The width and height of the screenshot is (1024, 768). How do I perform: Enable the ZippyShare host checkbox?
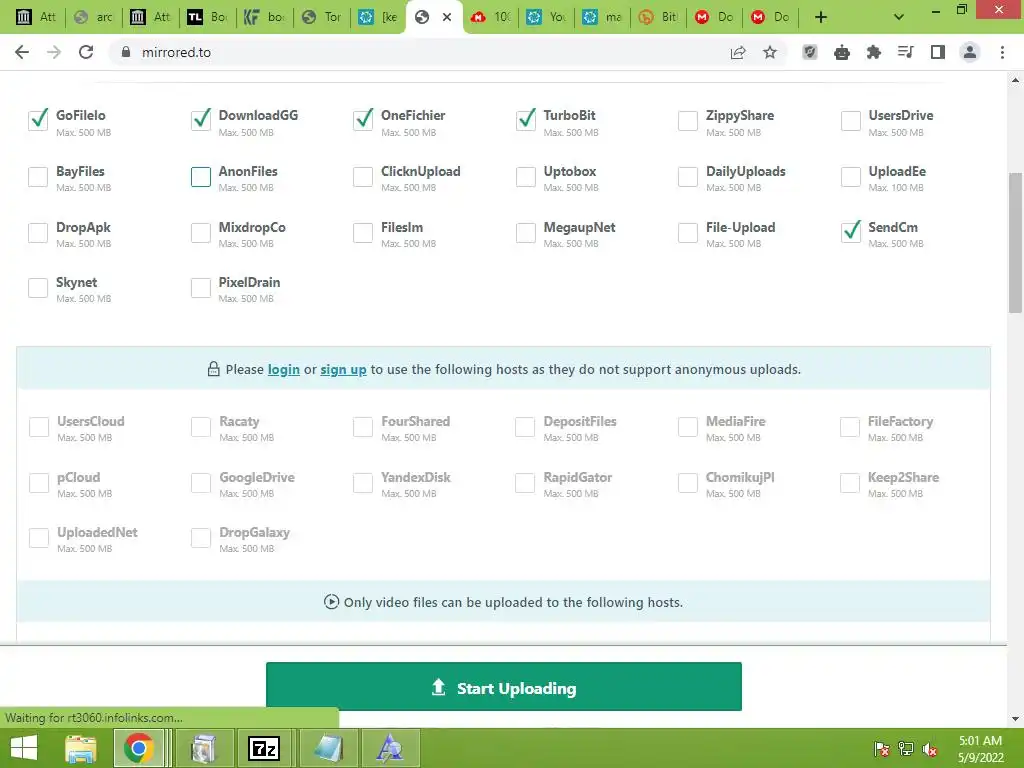click(x=688, y=120)
